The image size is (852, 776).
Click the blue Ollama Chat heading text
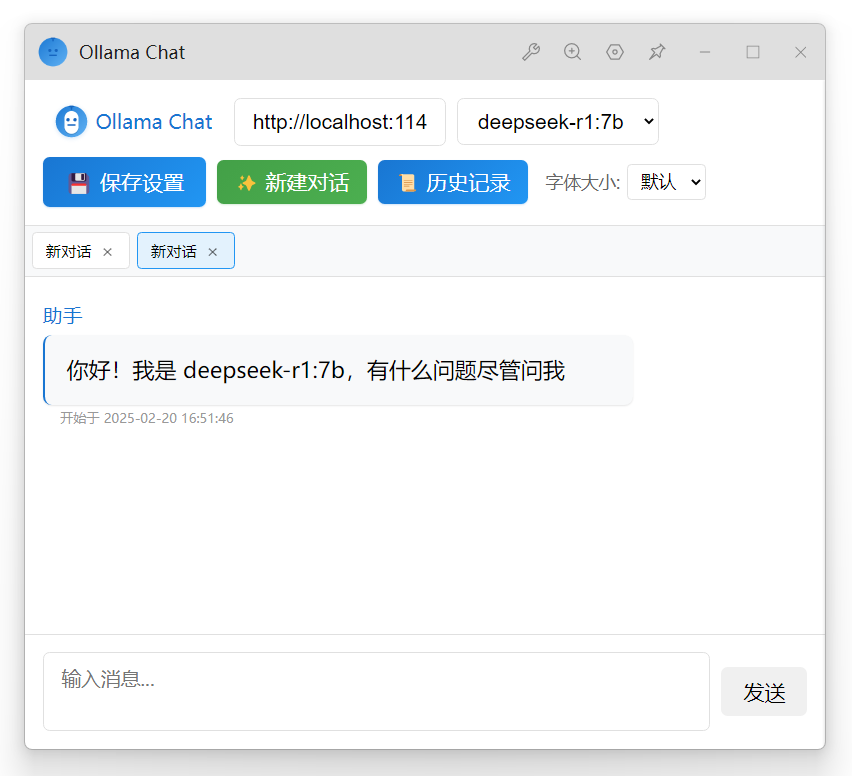[x=154, y=122]
